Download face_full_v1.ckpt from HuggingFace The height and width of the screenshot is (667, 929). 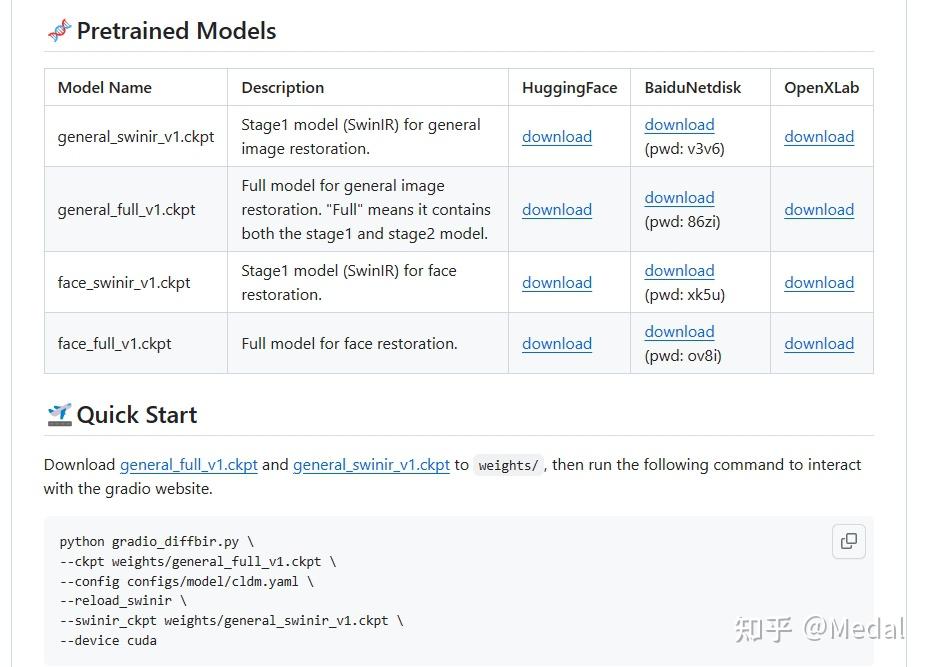557,344
